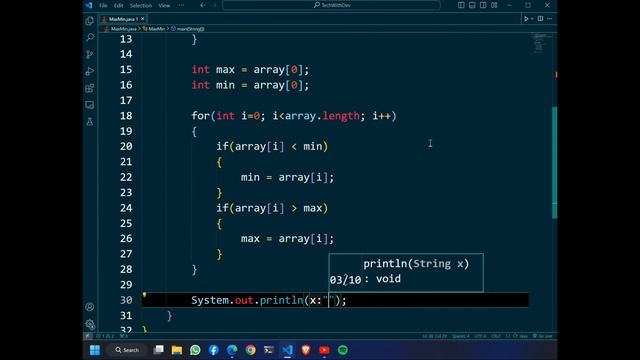This screenshot has width=640, height=360.
Task: Expand the hidden menus ellipsis in menu bar
Action: [181, 5]
